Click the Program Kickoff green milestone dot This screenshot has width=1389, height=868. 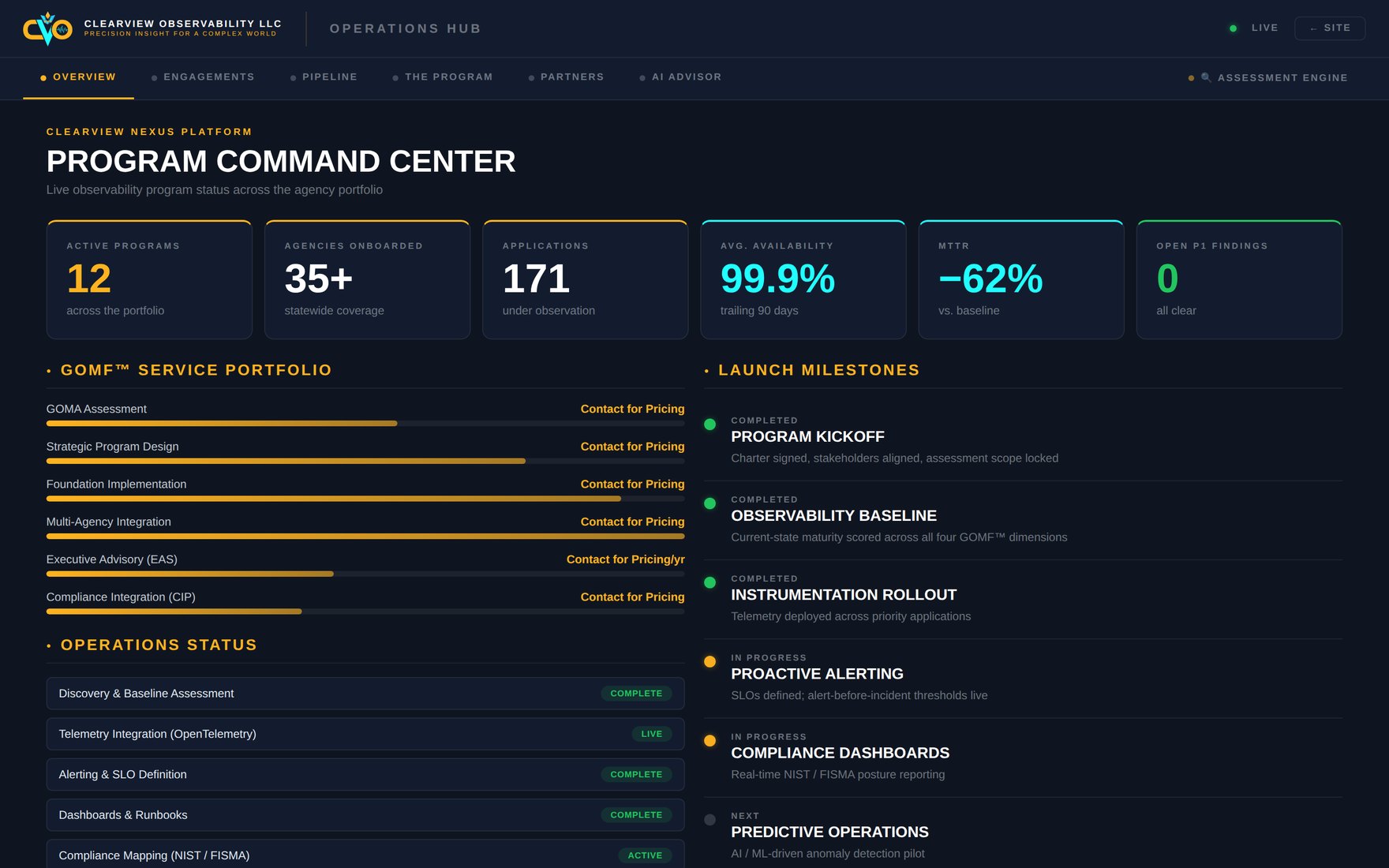pyautogui.click(x=709, y=425)
